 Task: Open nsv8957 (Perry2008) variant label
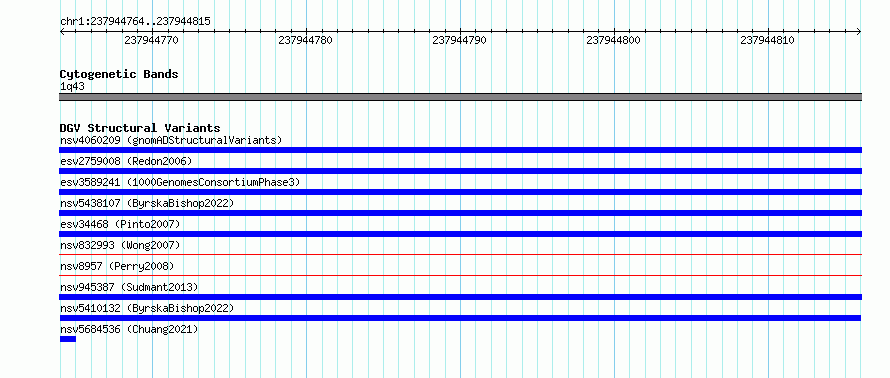pyautogui.click(x=117, y=266)
